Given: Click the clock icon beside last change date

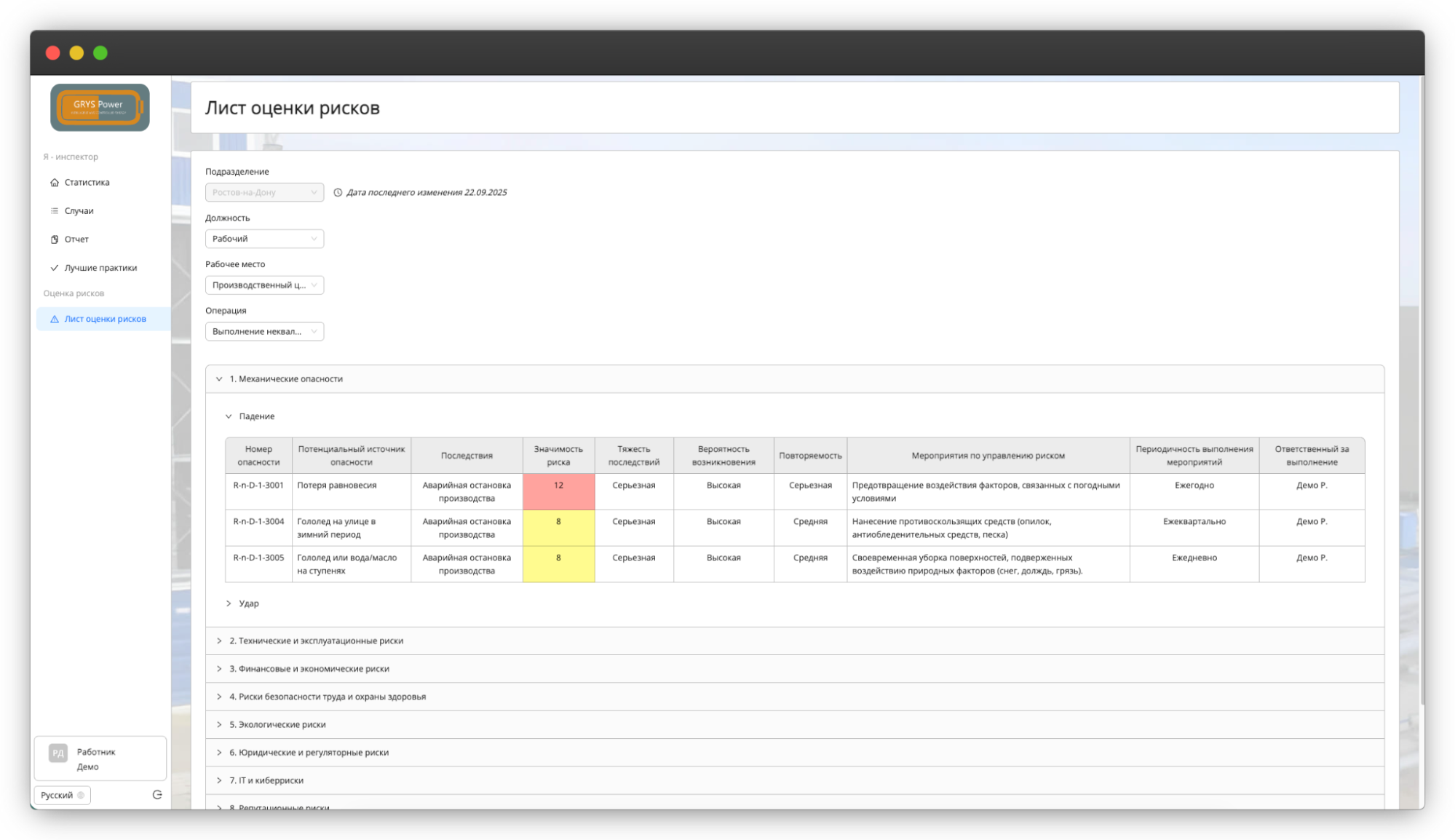Looking at the screenshot, I should pos(338,193).
